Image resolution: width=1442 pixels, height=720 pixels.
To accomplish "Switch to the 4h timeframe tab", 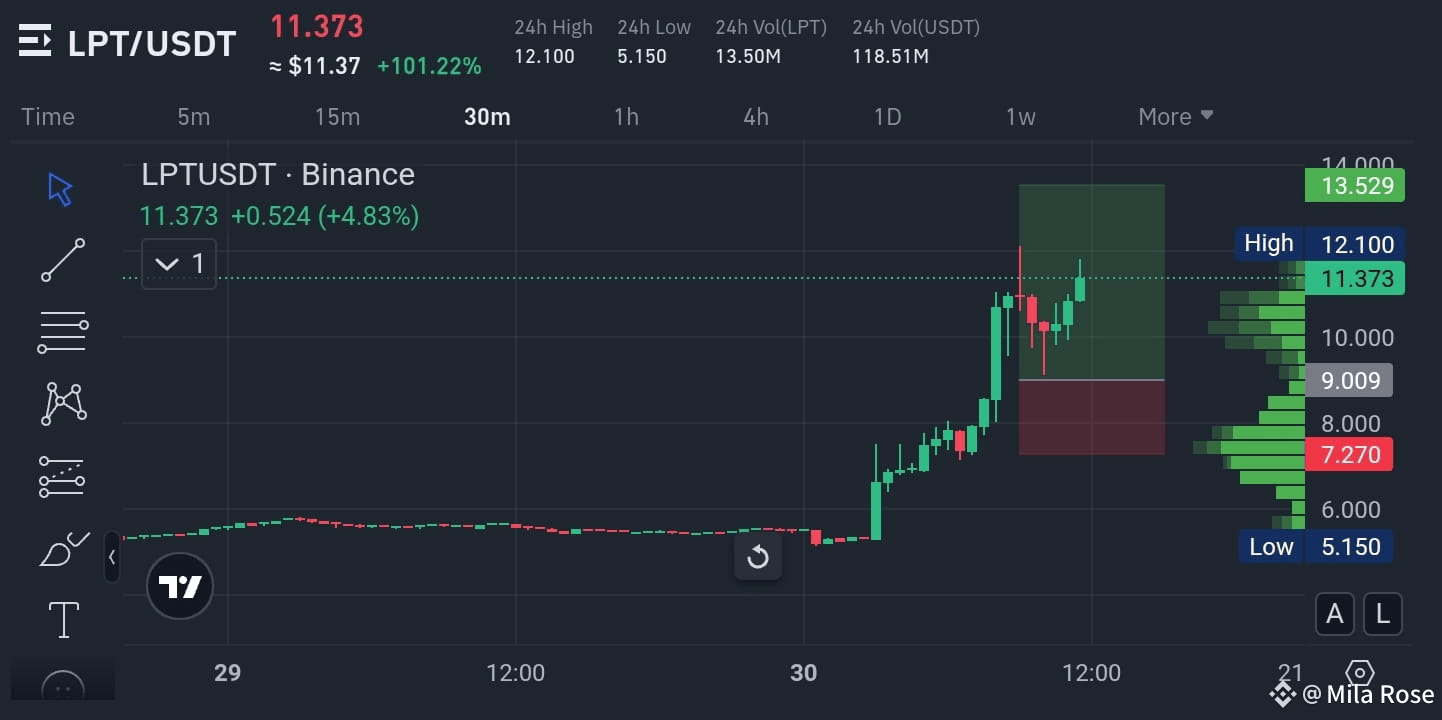I will [x=755, y=116].
